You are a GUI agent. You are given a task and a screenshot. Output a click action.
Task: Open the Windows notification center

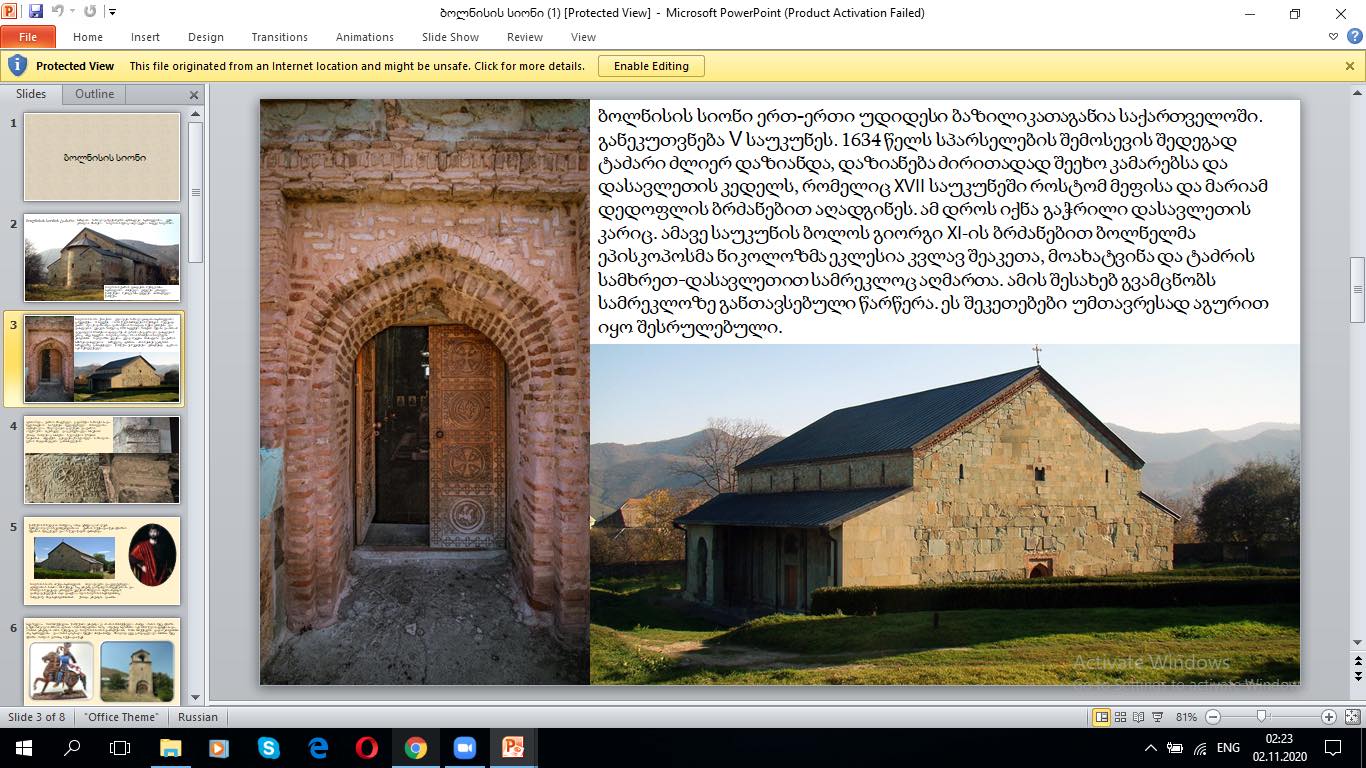pos(1332,748)
